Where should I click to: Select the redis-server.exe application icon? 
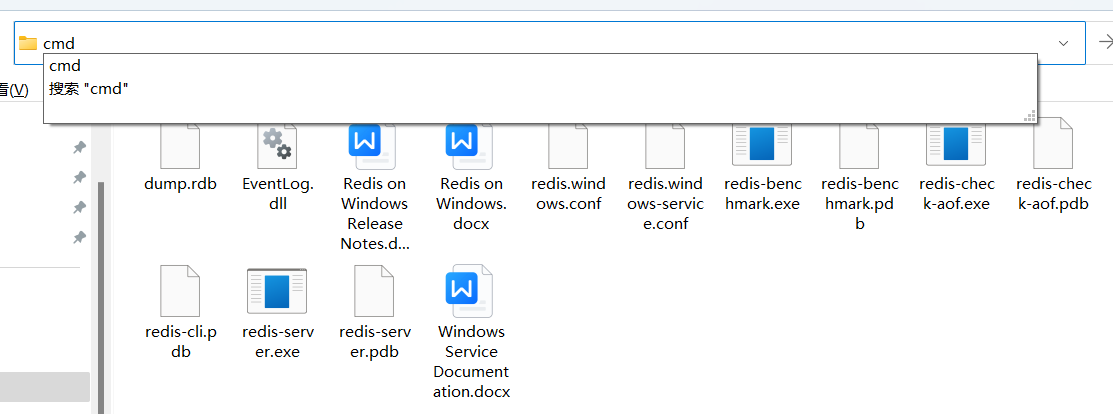click(277, 291)
